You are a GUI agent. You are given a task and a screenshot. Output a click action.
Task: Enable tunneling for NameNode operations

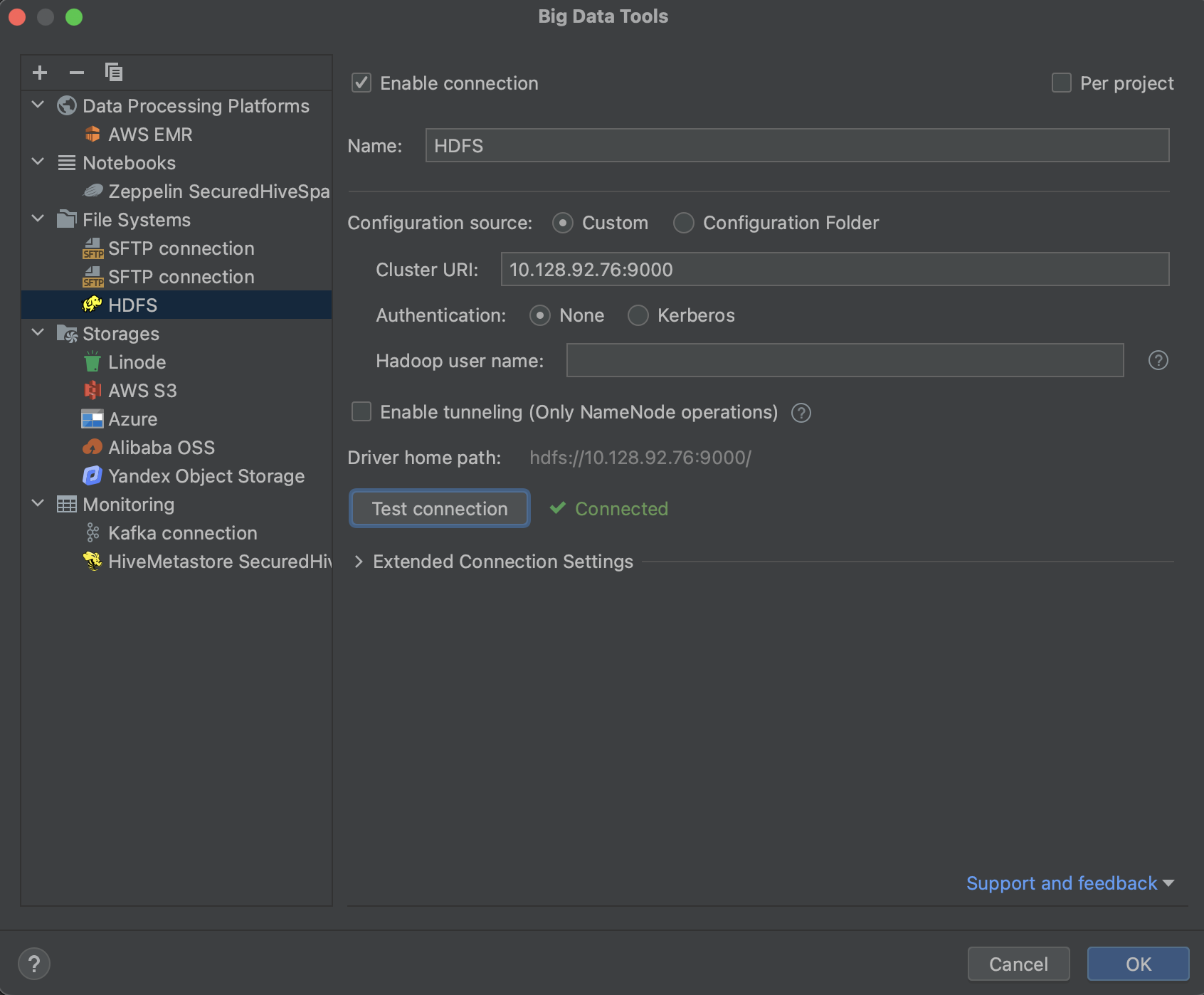361,411
